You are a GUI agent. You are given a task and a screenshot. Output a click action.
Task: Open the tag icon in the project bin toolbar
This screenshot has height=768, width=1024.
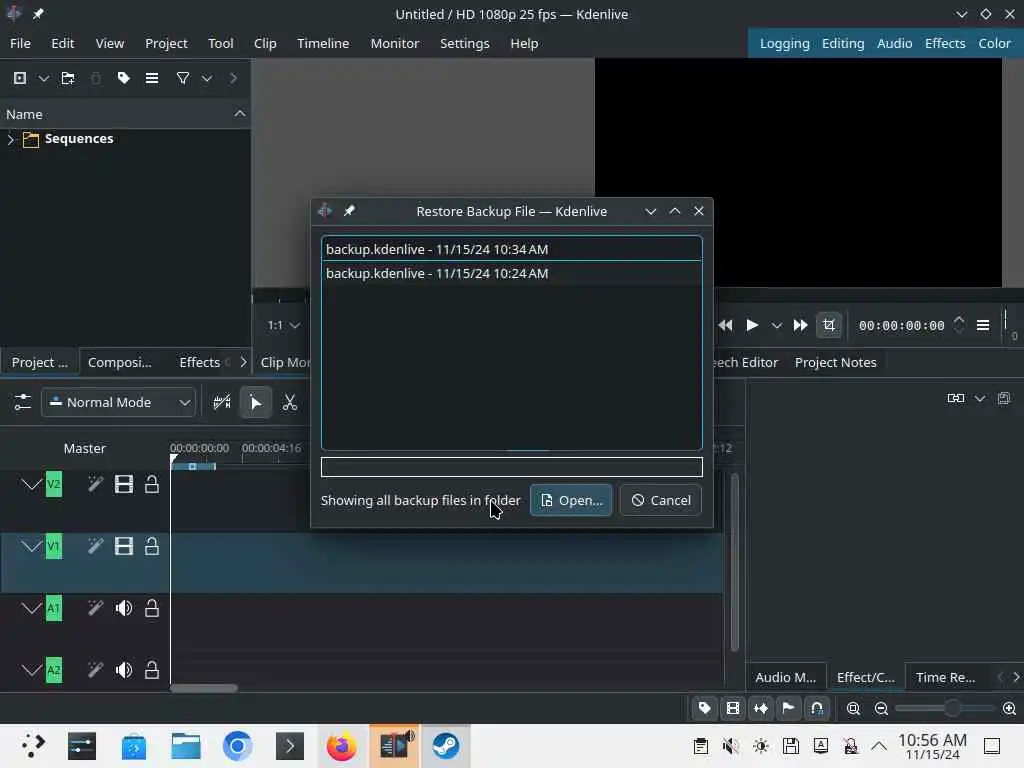click(x=123, y=78)
